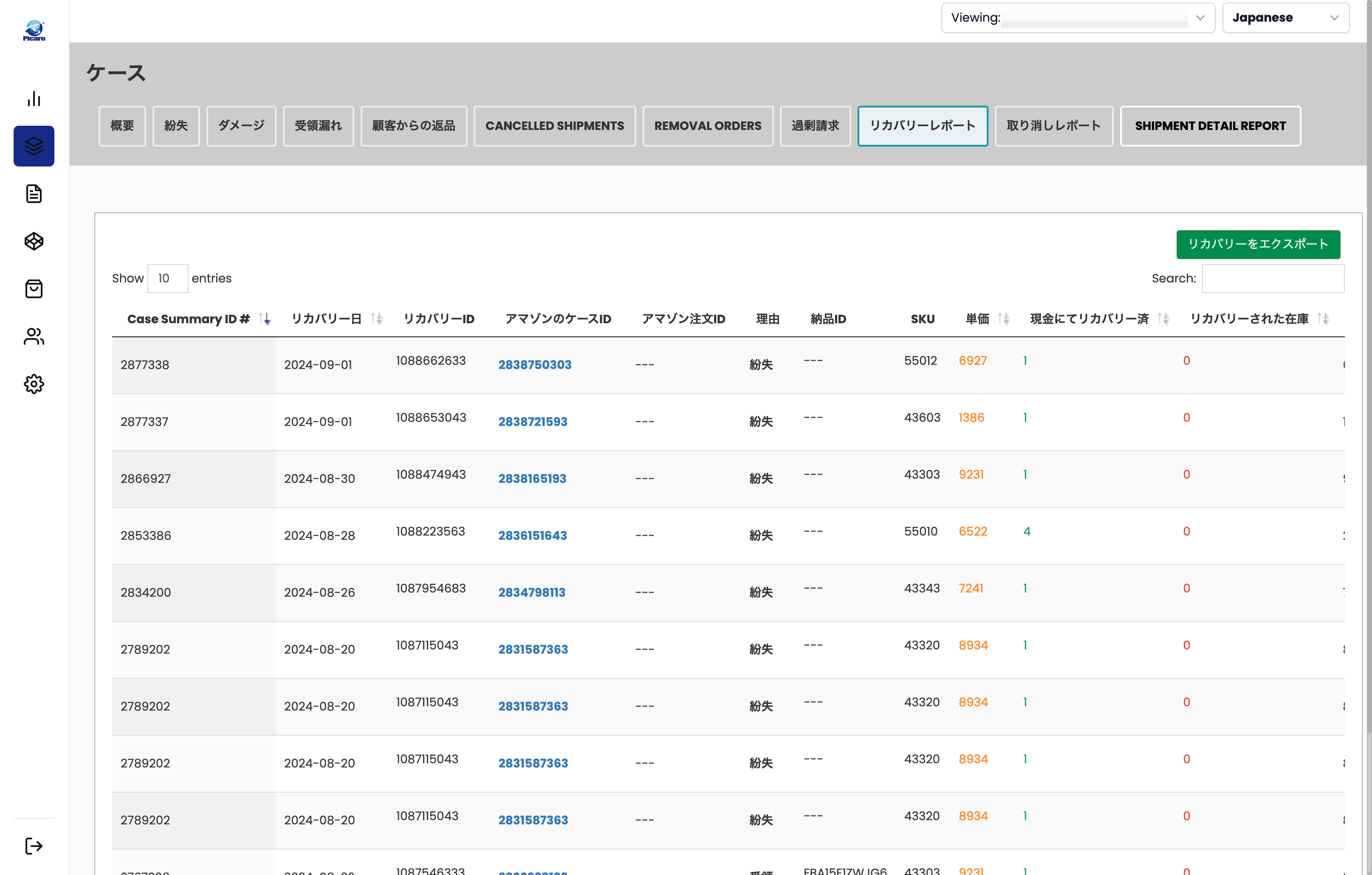
Task: Open the Japanese language dropdown
Action: 1285,18
